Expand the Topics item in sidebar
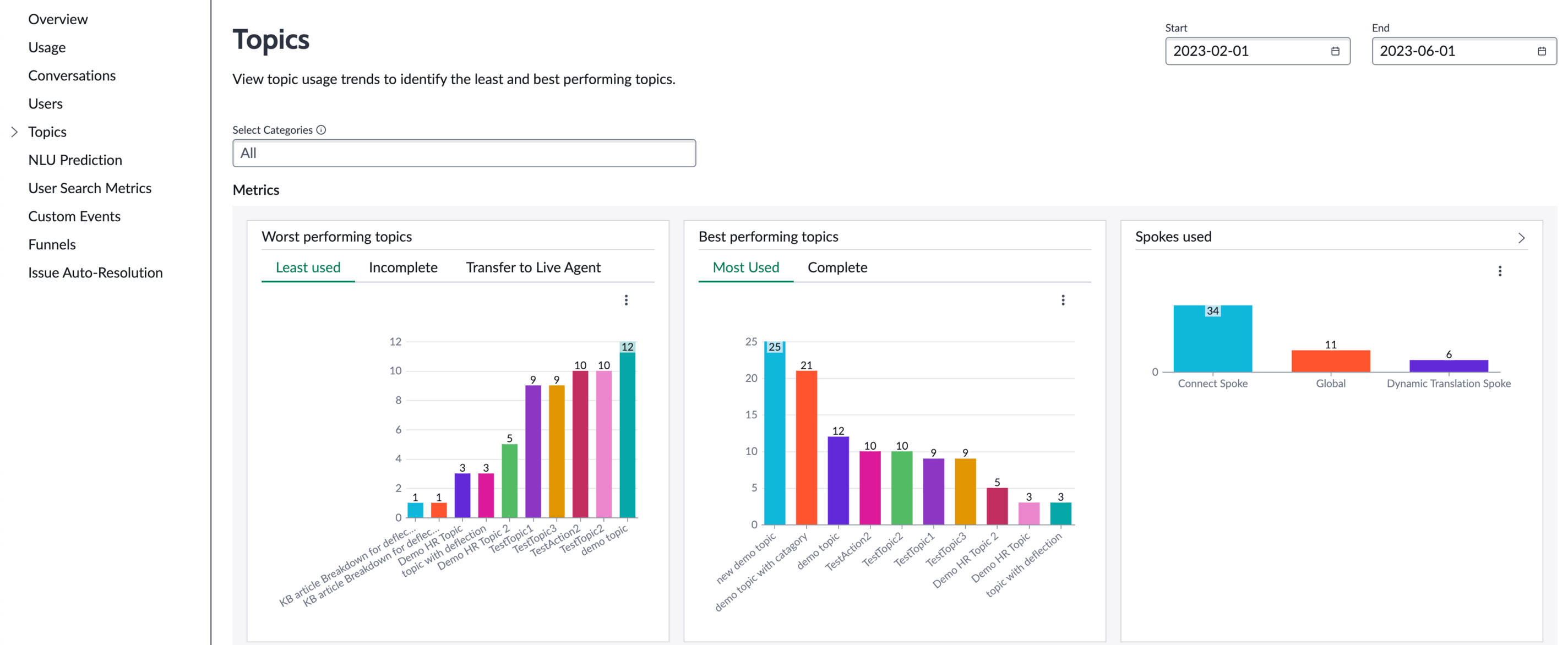 click(x=15, y=132)
